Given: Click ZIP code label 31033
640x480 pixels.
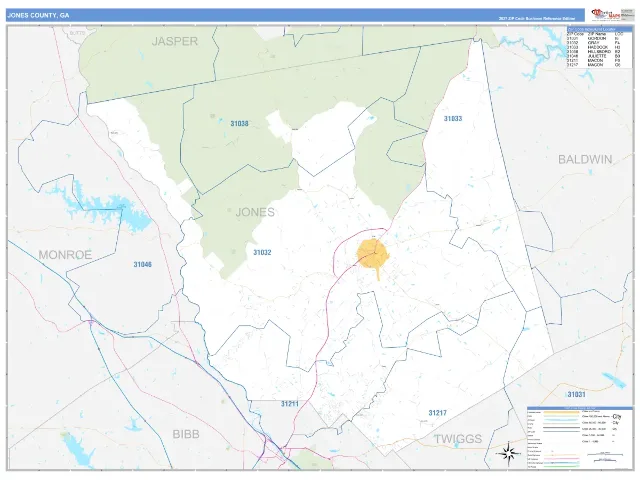Looking at the screenshot, I should click(x=453, y=118).
